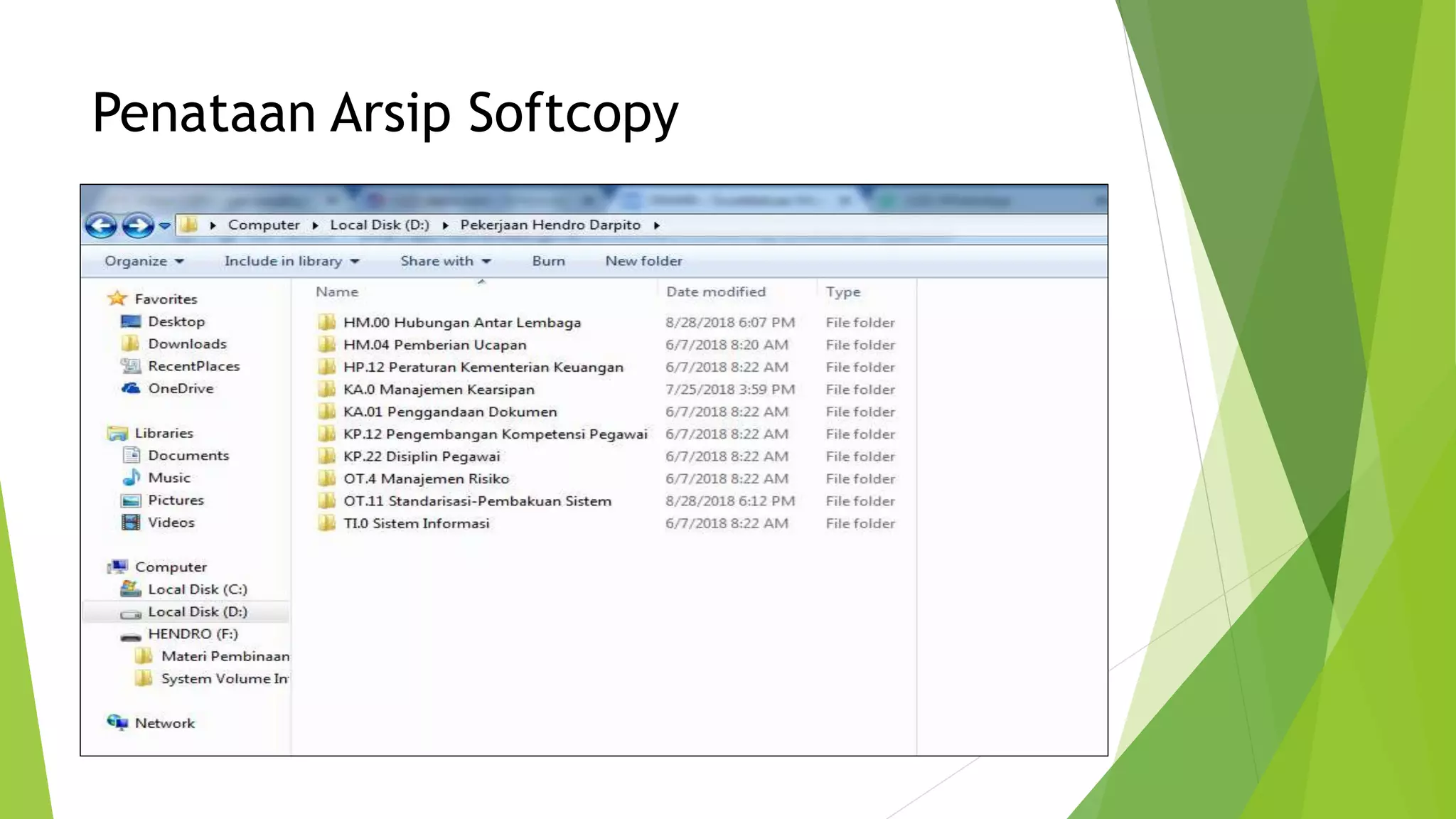This screenshot has height=819, width=1456.
Task: Sort by the Date modified column header
Action: pyautogui.click(x=715, y=292)
